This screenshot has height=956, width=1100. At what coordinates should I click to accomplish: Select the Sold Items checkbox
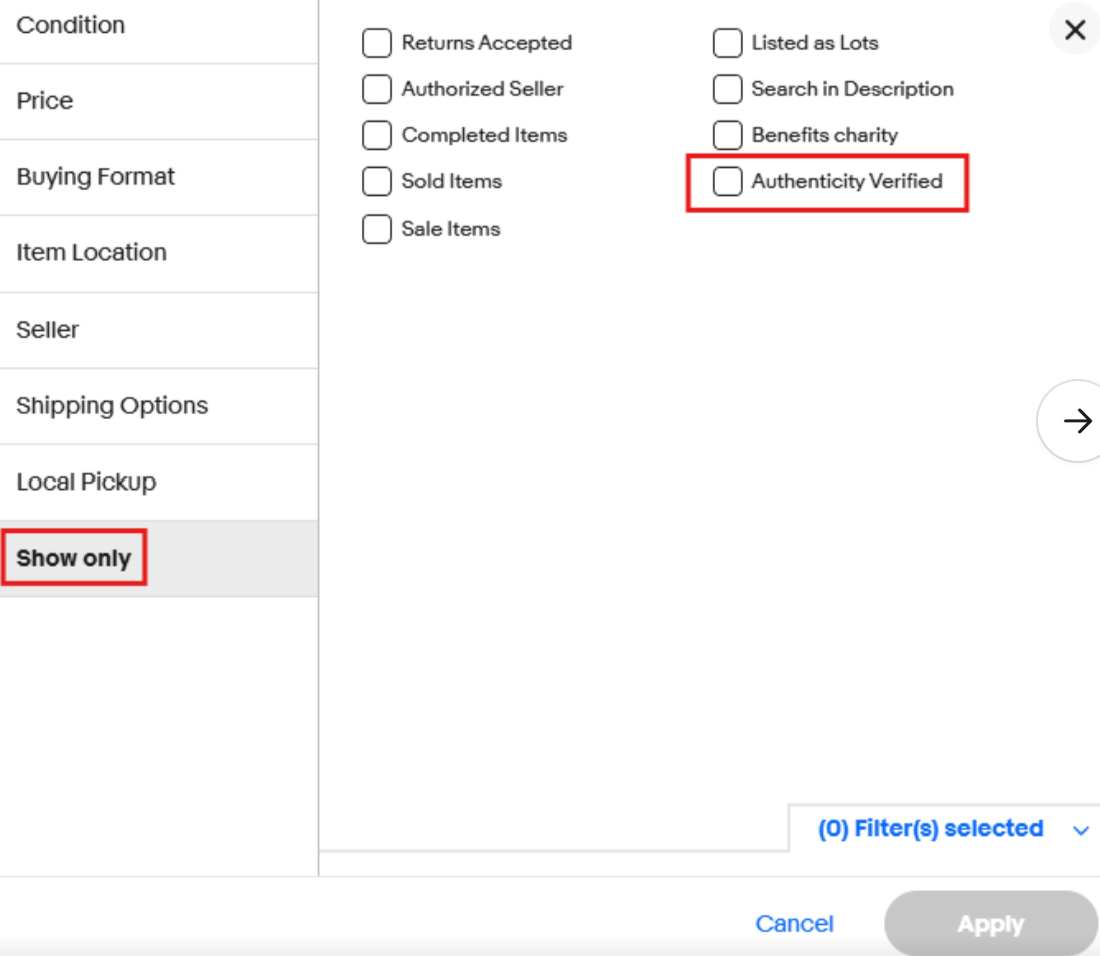click(377, 181)
